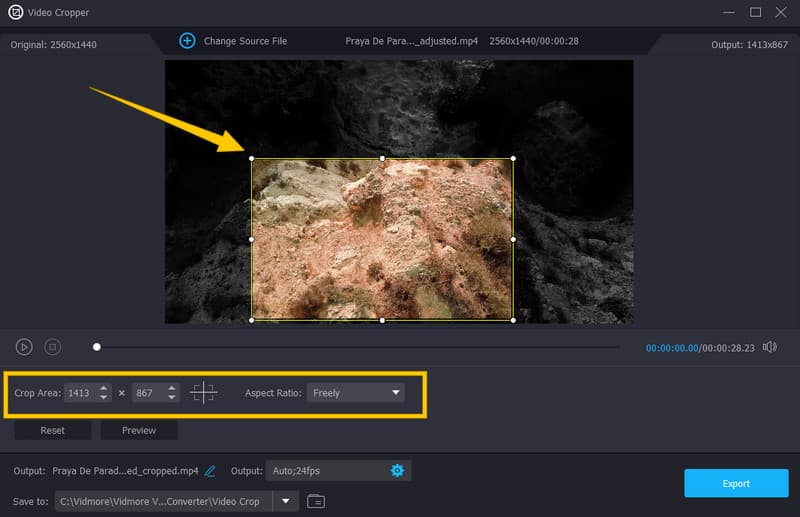Viewport: 800px width, 517px height.
Task: Click the top-left crop handle
Action: pyautogui.click(x=251, y=158)
